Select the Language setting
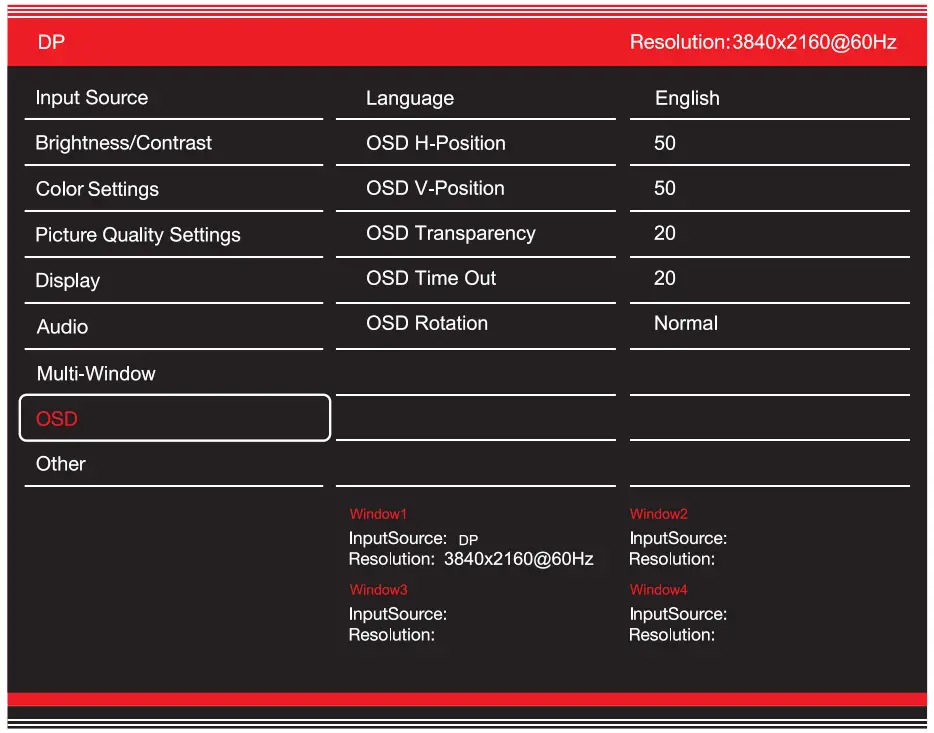This screenshot has height=733, width=934. (410, 97)
